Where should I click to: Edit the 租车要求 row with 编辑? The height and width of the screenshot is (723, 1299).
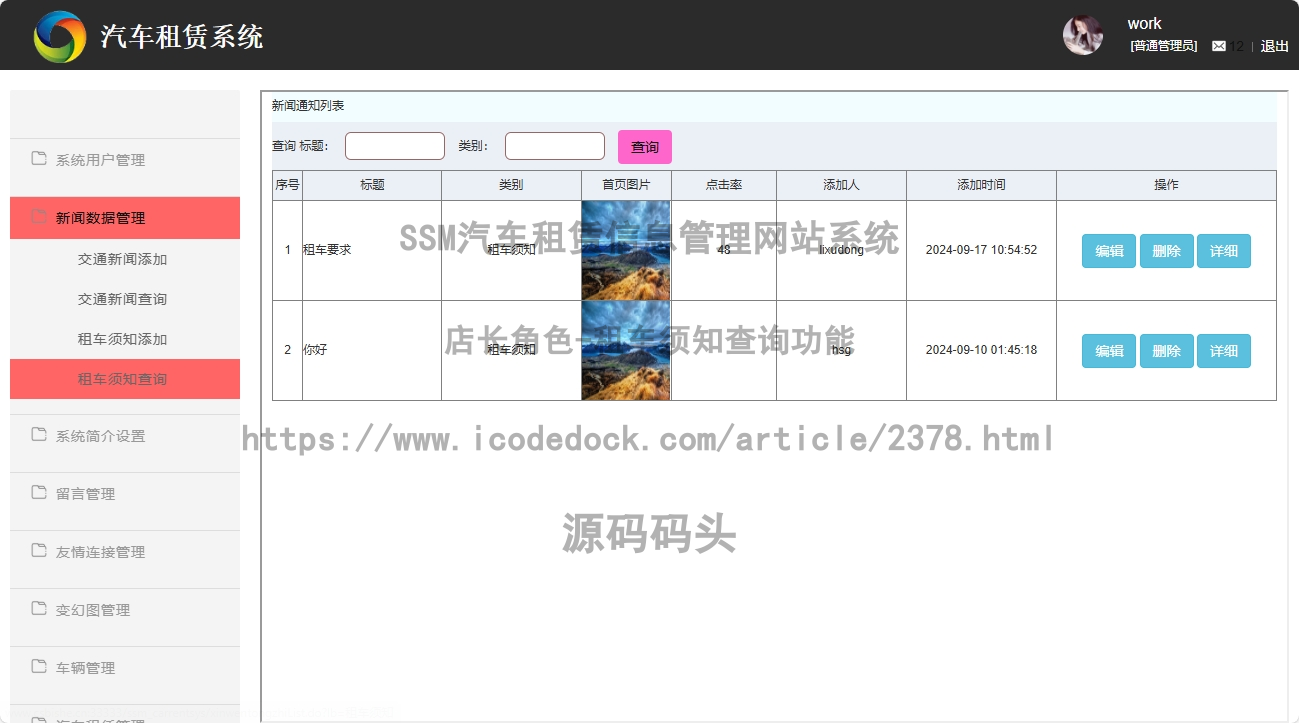(x=1109, y=251)
